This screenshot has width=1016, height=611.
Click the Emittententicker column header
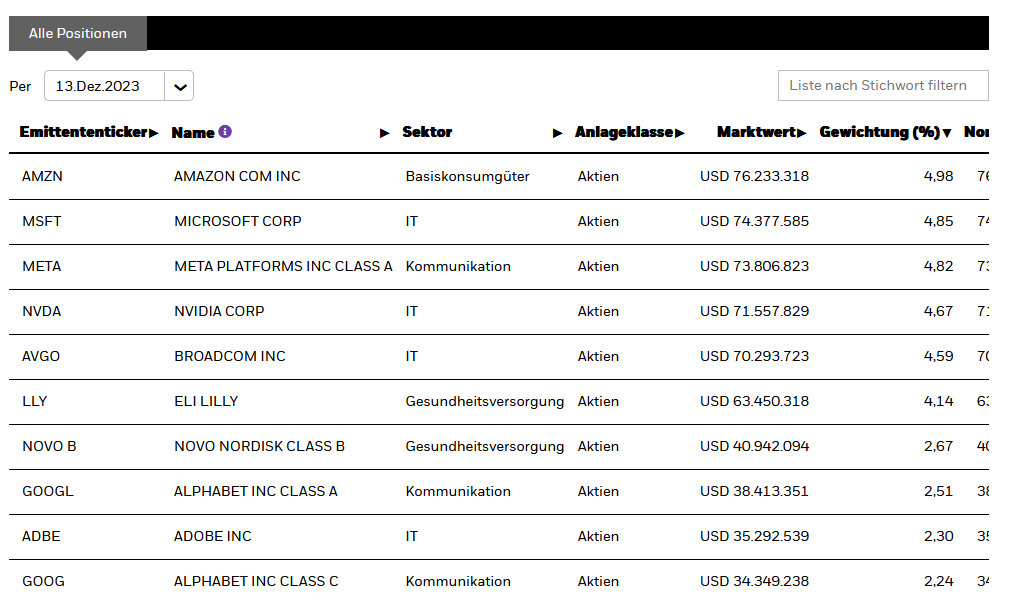pyautogui.click(x=83, y=132)
